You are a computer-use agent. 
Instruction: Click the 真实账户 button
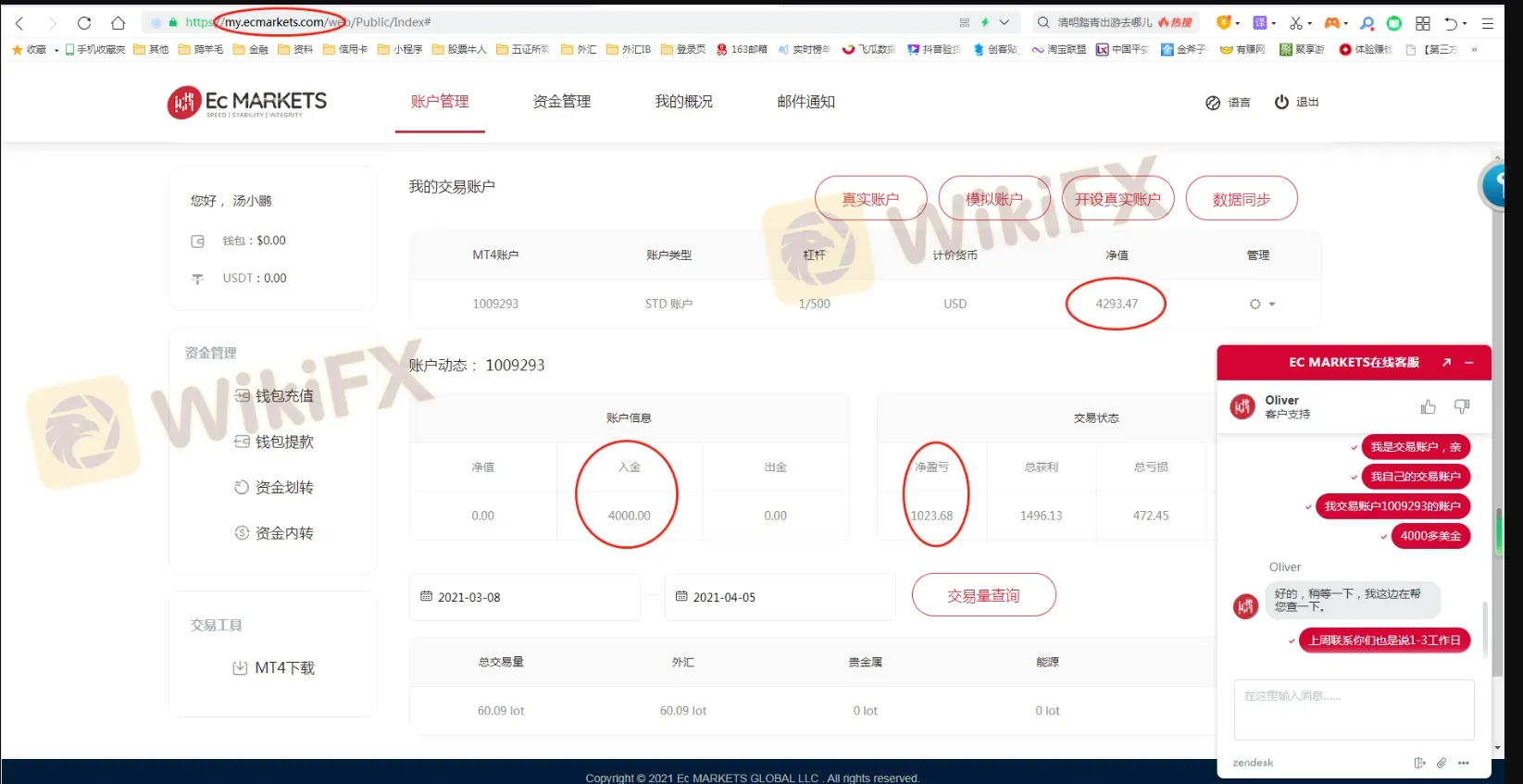(870, 199)
